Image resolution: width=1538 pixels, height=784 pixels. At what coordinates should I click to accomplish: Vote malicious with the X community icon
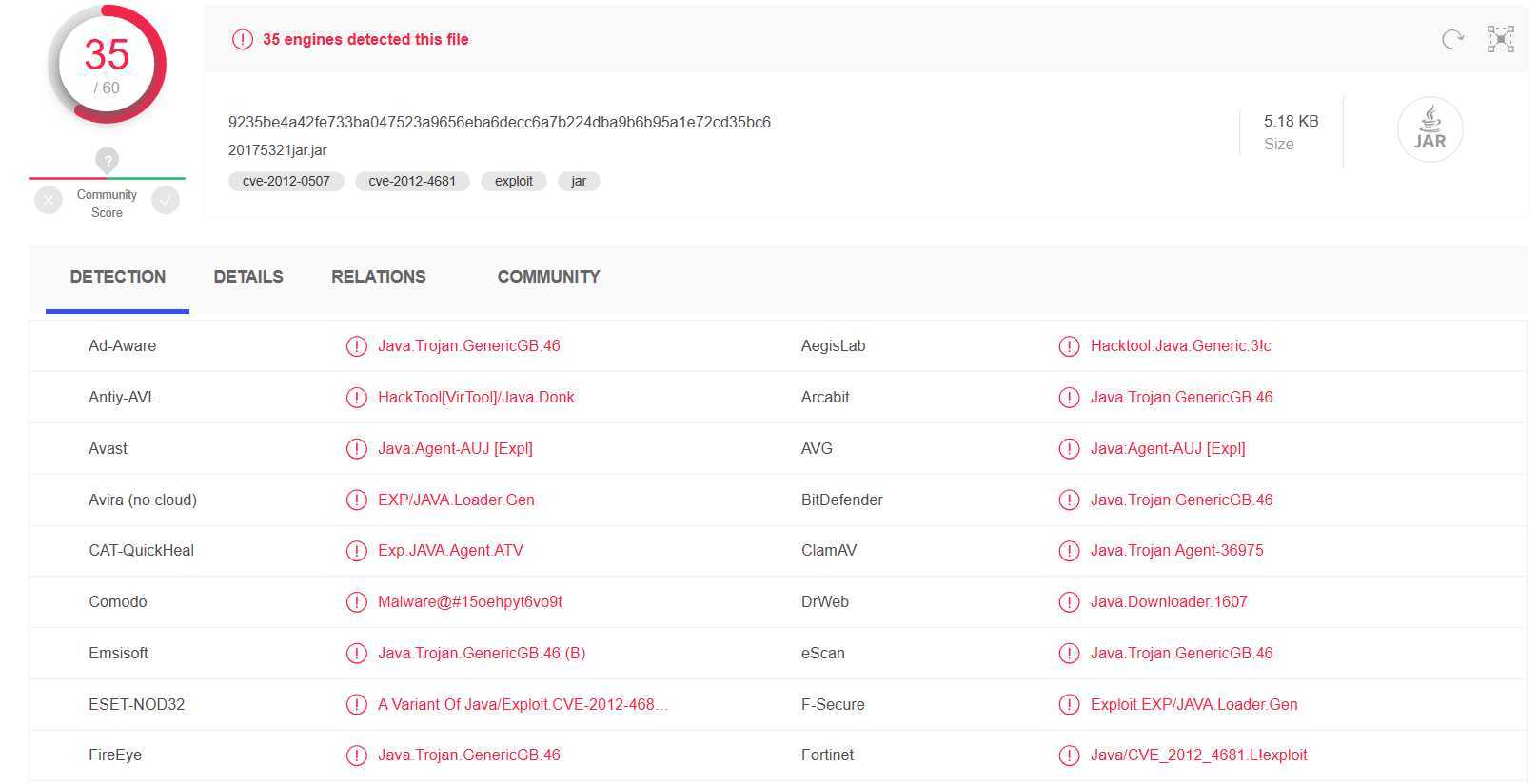click(49, 200)
